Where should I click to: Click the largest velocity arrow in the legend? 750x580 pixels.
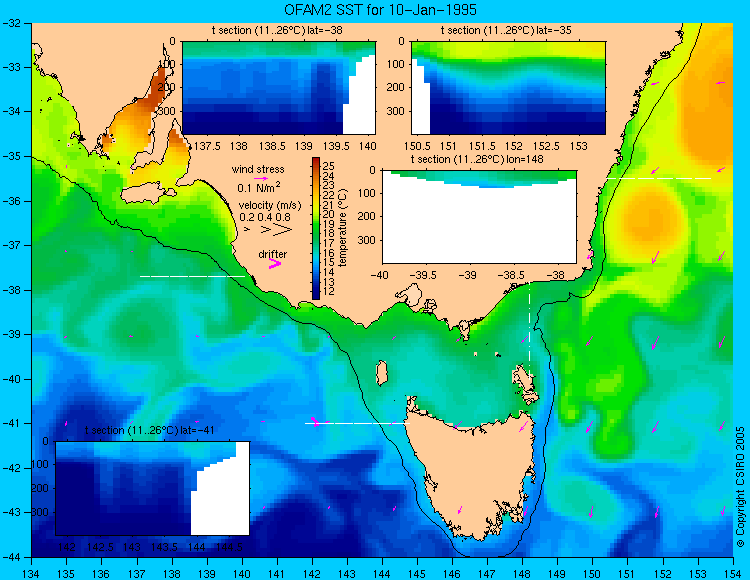[x=283, y=230]
